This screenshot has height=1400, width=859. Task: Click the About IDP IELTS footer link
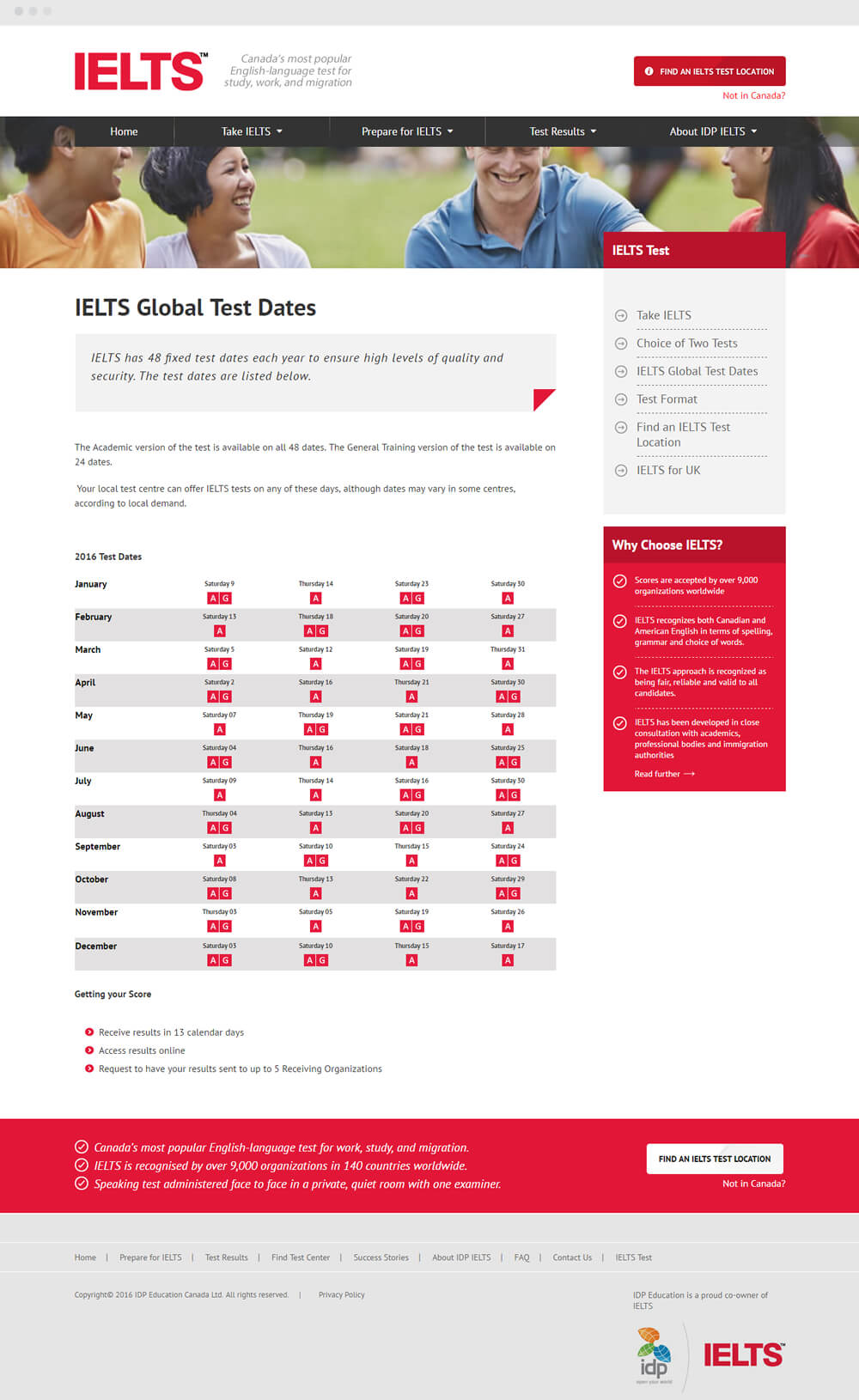(x=461, y=1257)
